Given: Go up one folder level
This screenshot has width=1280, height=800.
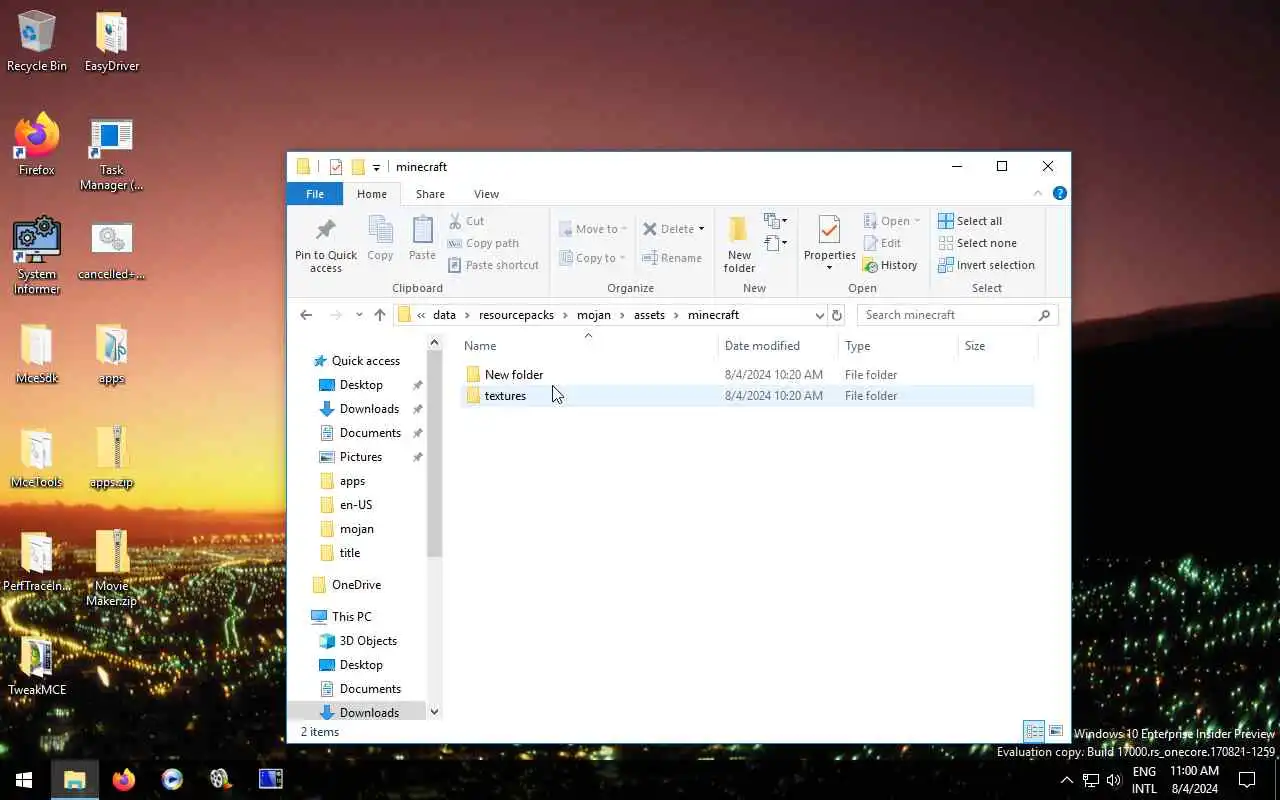Looking at the screenshot, I should [380, 315].
